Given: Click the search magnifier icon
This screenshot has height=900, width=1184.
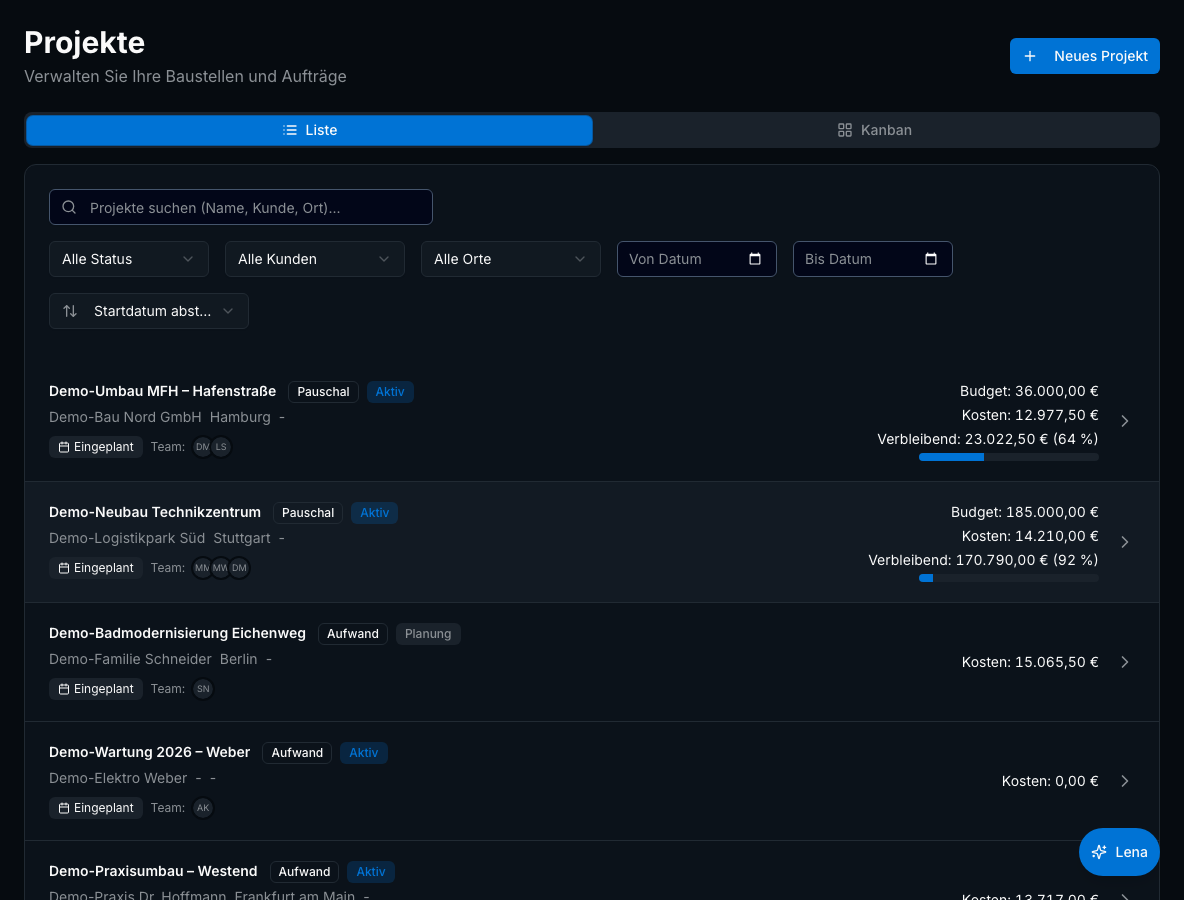Looking at the screenshot, I should point(69,207).
